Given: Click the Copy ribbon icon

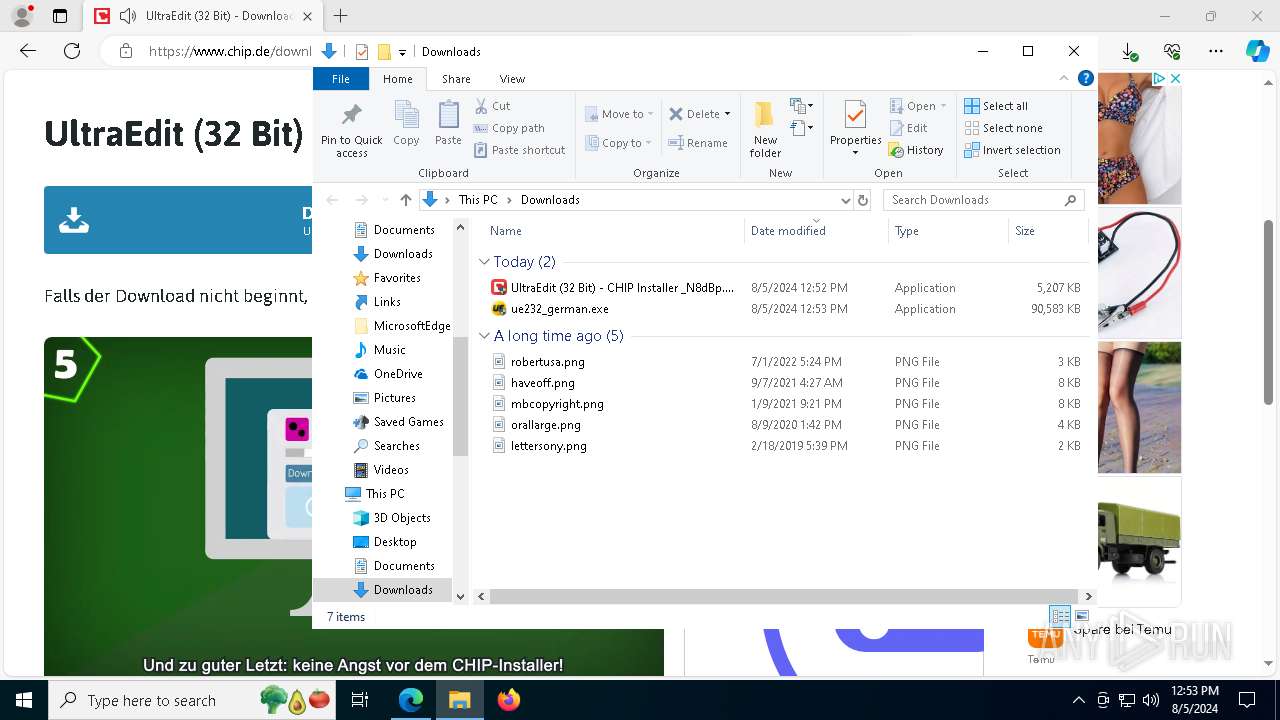Looking at the screenshot, I should [406, 115].
